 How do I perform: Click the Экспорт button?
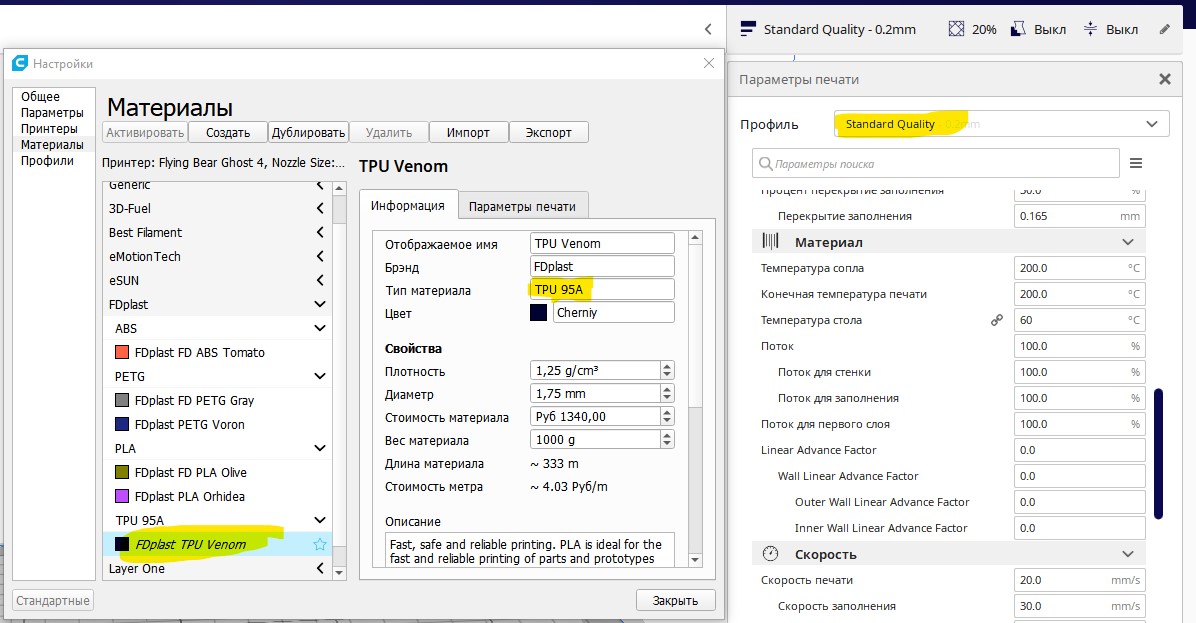tap(548, 133)
